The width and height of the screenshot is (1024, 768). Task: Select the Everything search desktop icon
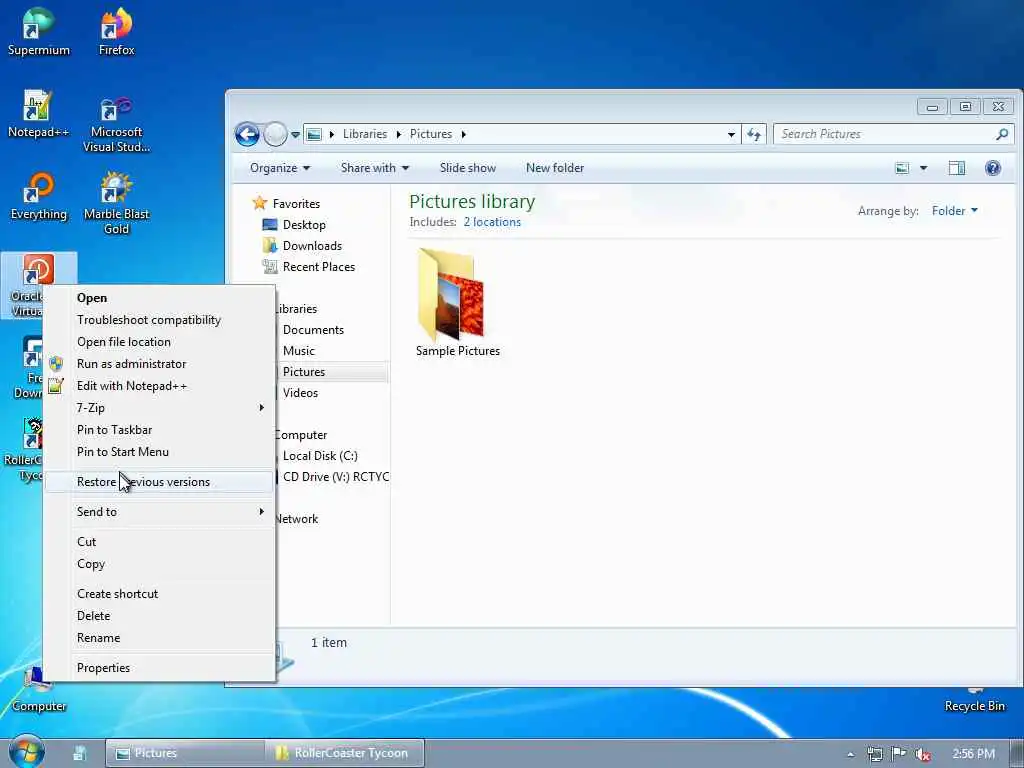coord(39,196)
